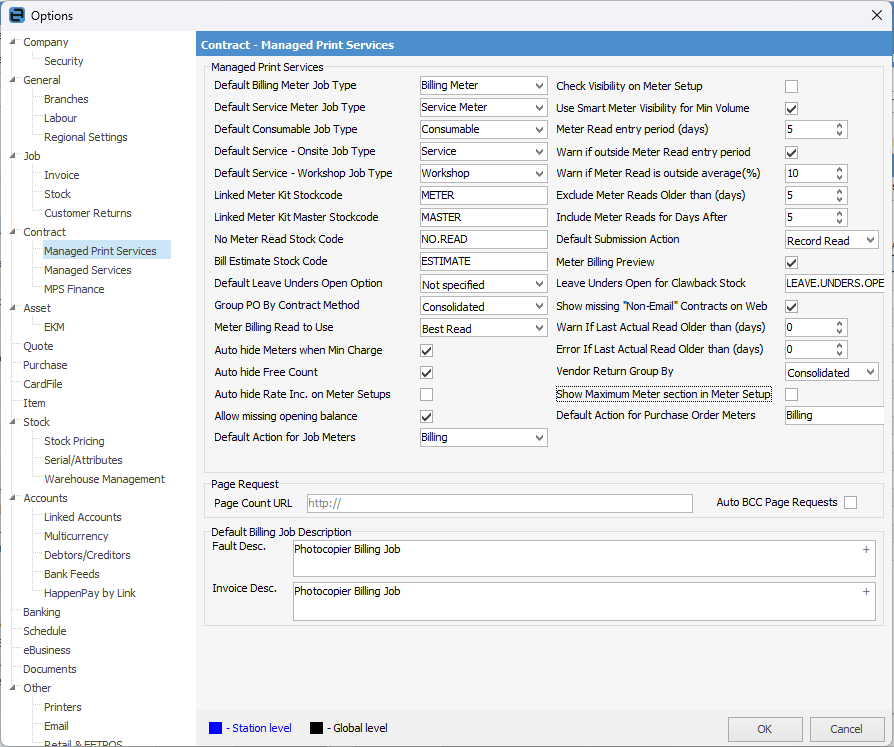Select Managed Services in the tree
Screen dimensions: 894x747
point(88,270)
